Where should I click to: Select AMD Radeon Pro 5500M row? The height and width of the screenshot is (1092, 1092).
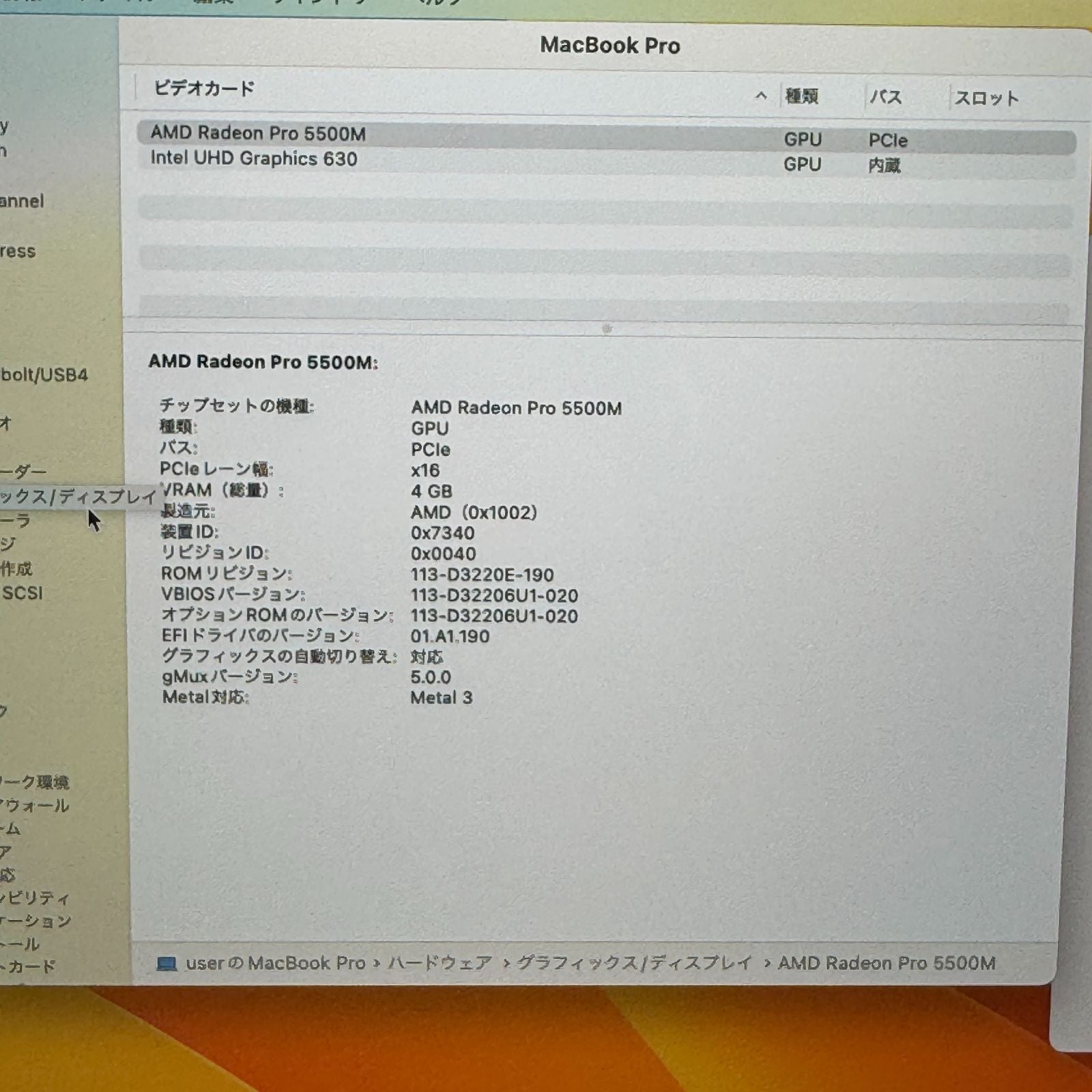(x=606, y=136)
